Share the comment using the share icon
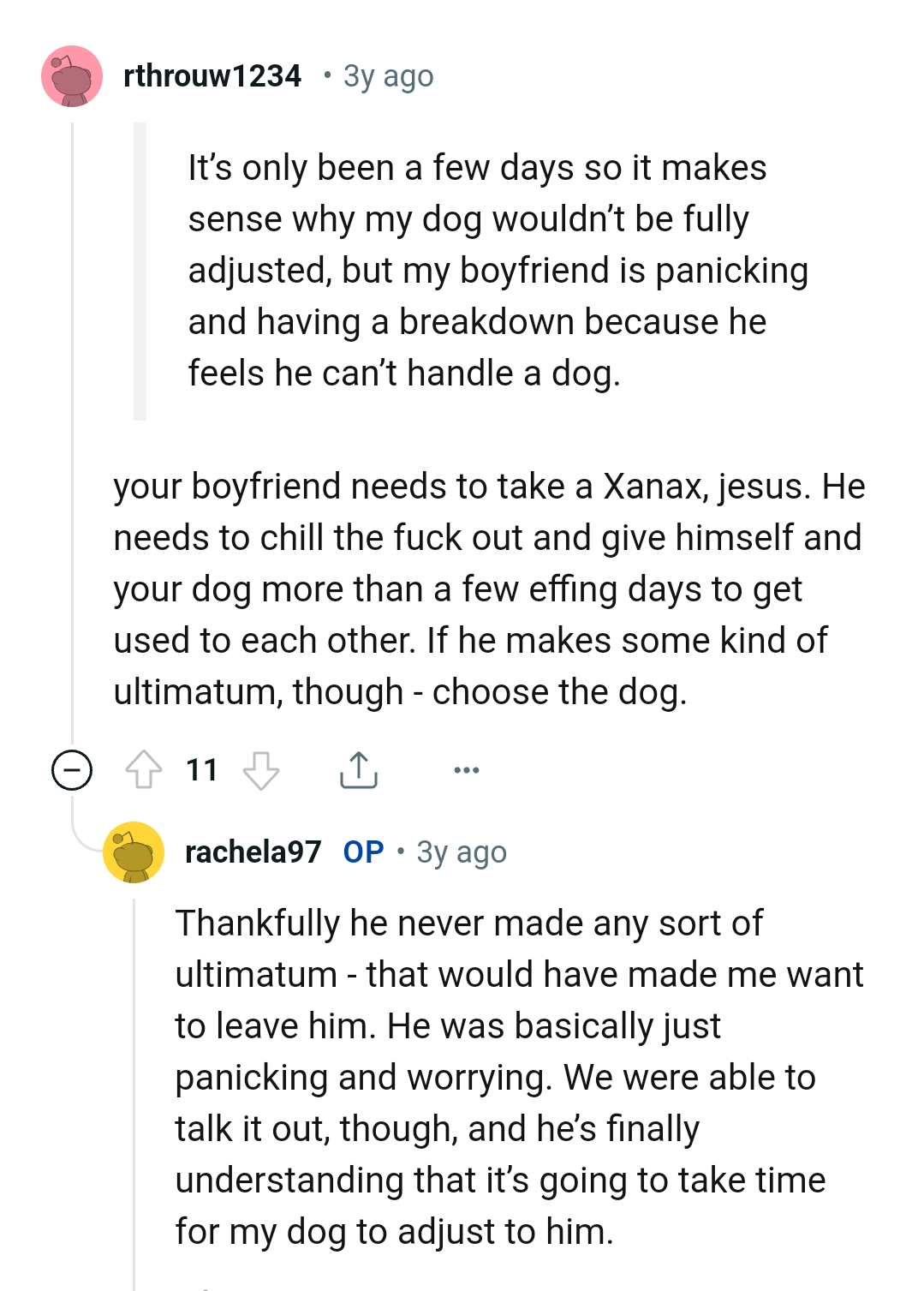924x1291 pixels. click(x=358, y=769)
